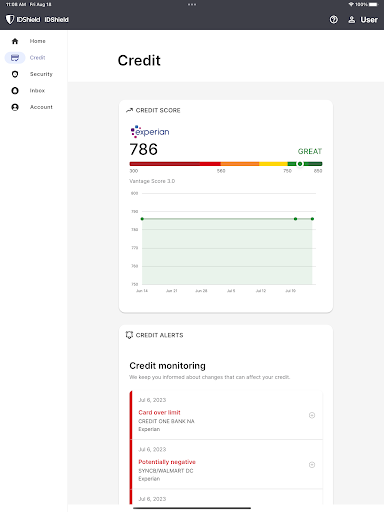This screenshot has height=512, width=384.
Task: Open the Home sidebar icon
Action: click(15, 41)
